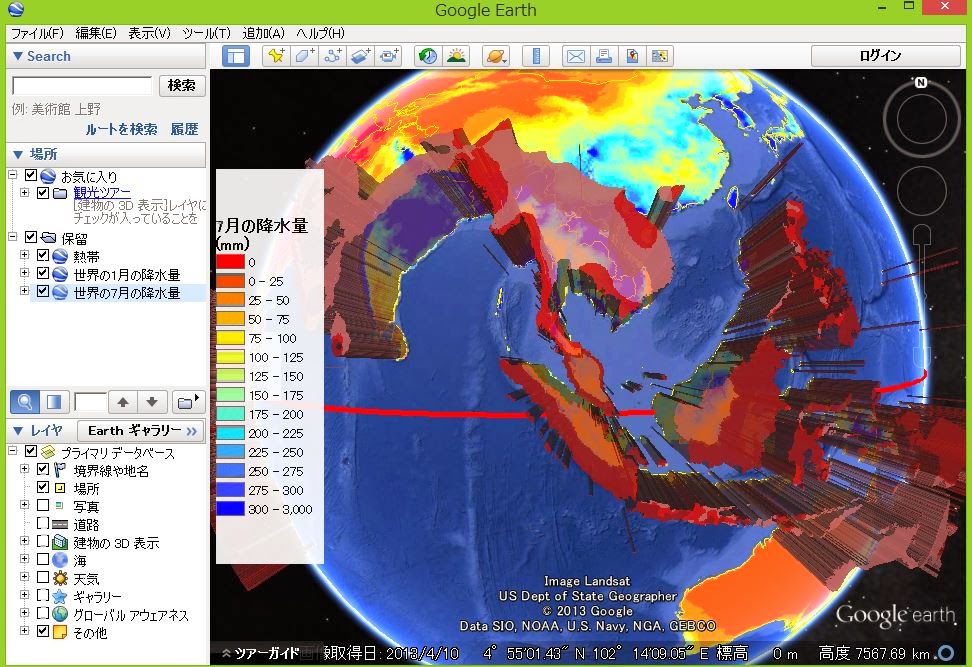The width and height of the screenshot is (972, 667).
Task: Expand the 熱帯 tree node
Action: click(24, 254)
